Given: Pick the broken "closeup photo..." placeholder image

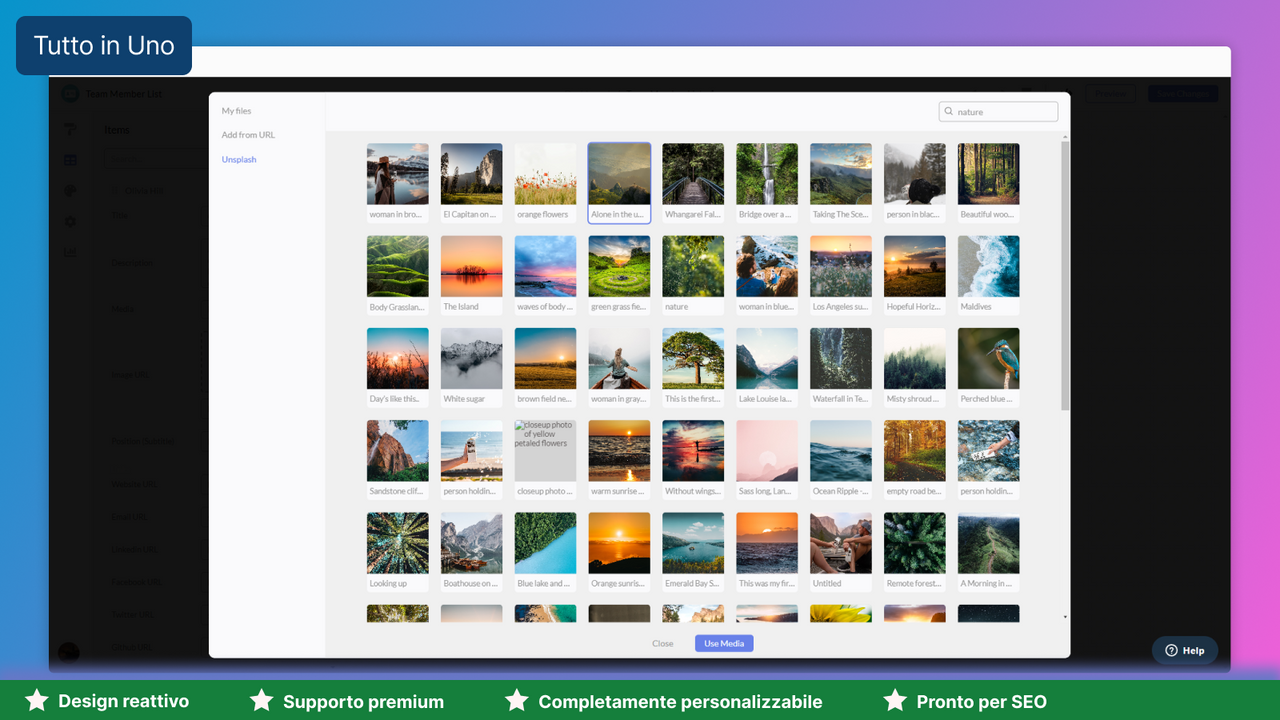Looking at the screenshot, I should click(546, 459).
